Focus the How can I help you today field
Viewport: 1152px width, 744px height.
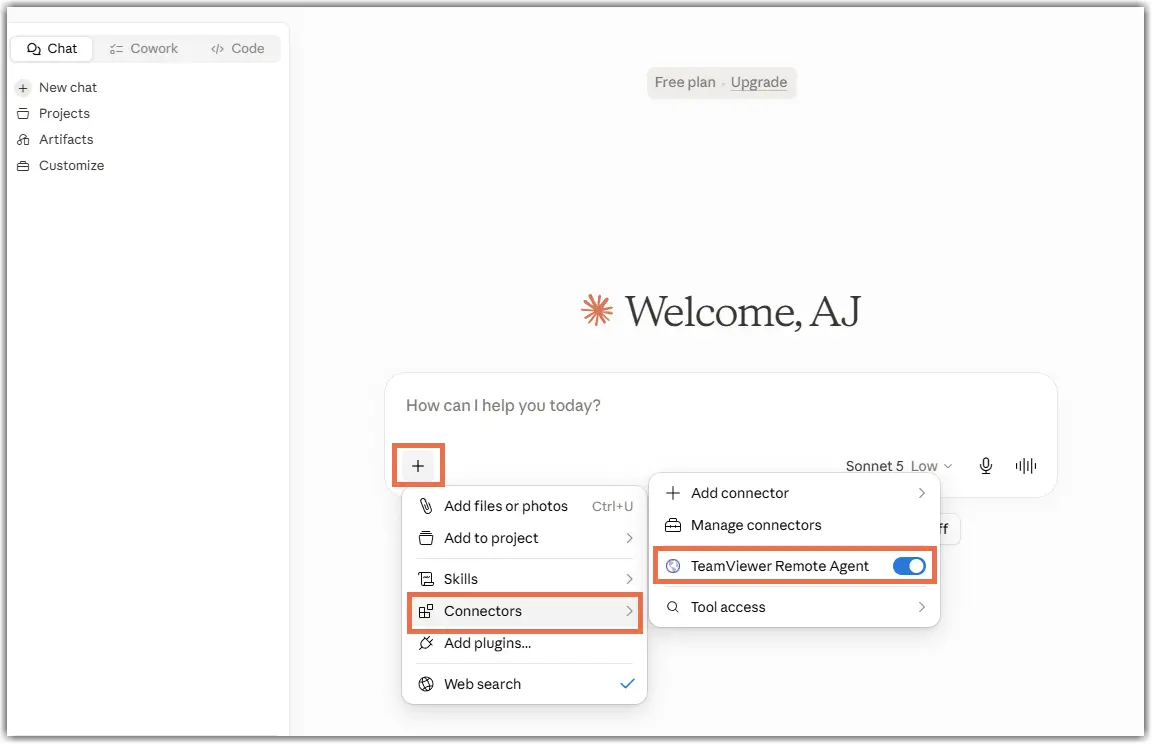[x=720, y=405]
